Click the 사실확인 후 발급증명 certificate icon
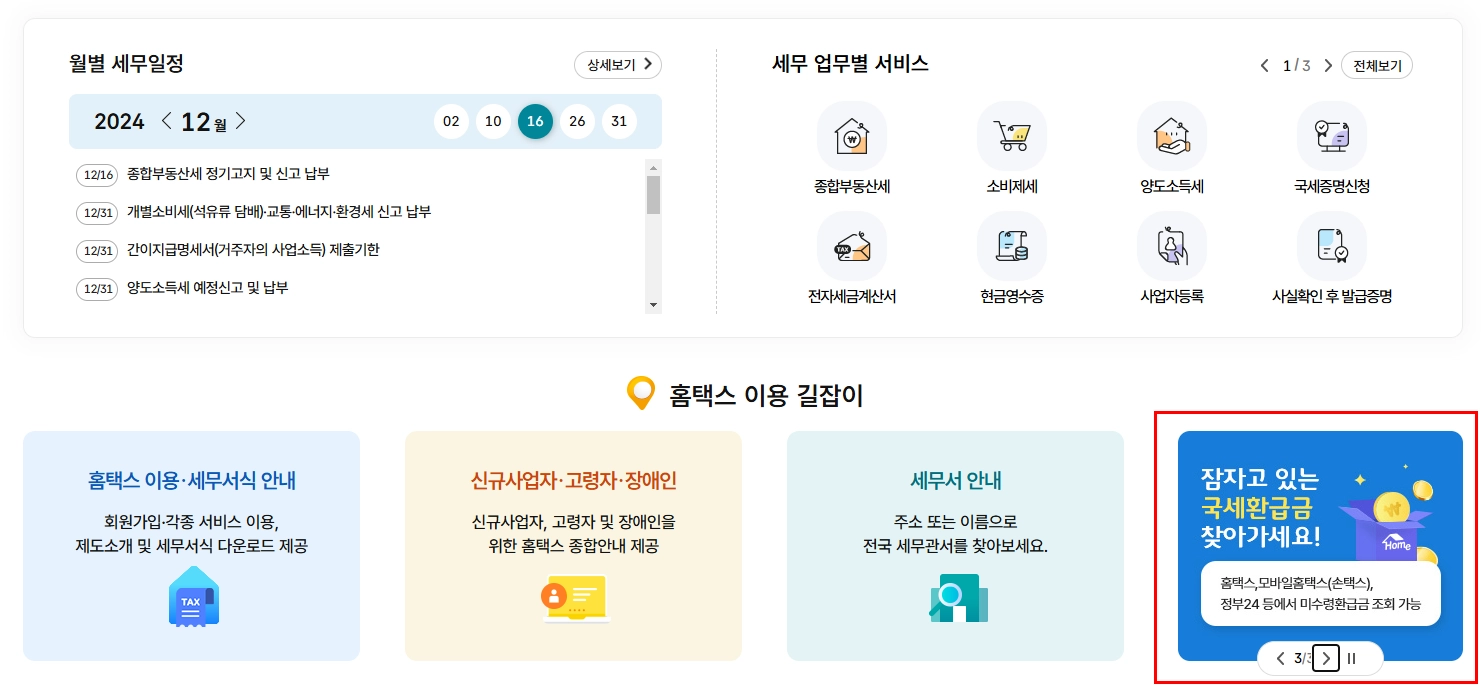Screen dimensions: 1481x687 [x=1333, y=246]
